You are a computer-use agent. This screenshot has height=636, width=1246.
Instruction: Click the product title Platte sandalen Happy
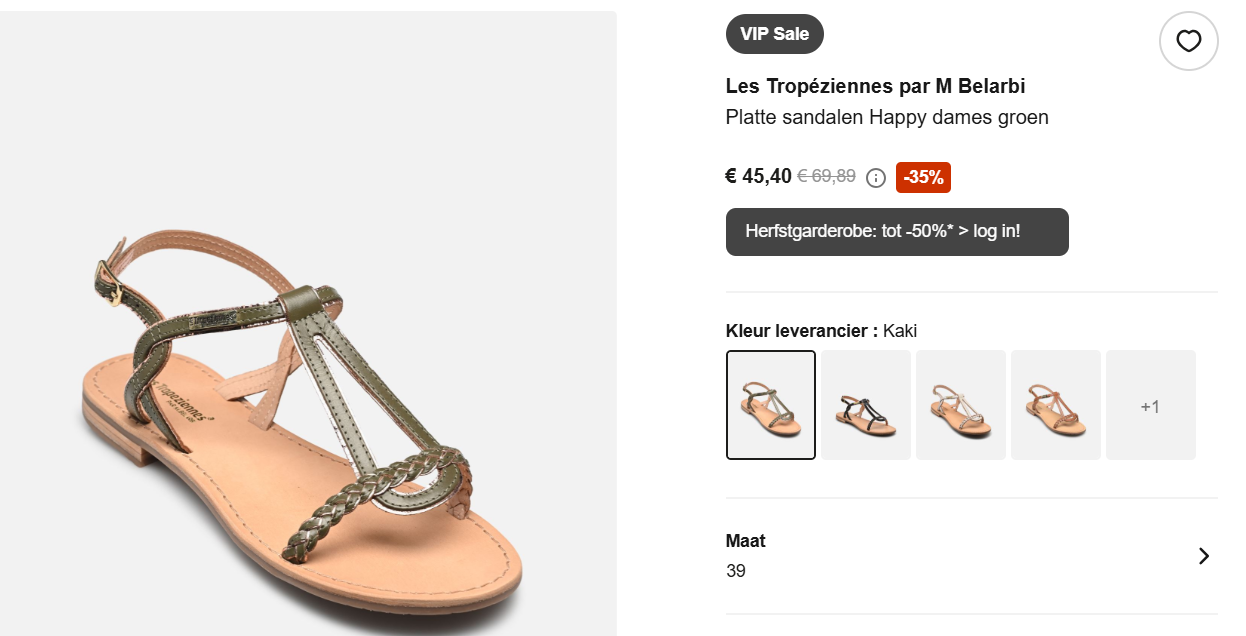[x=887, y=117]
